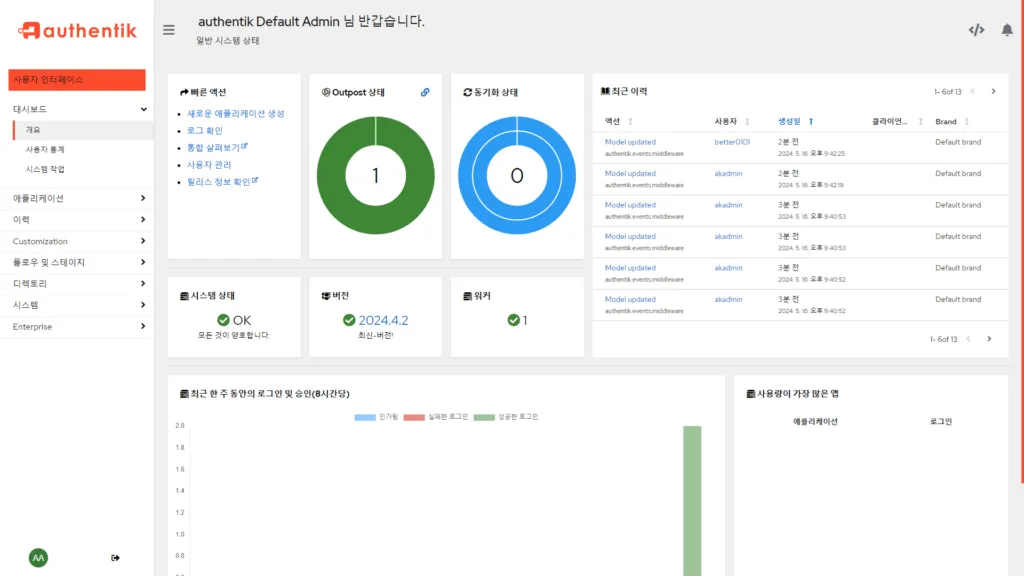Open 시스템 작업 in the sidebar
The width and height of the screenshot is (1024, 576).
pyautogui.click(x=45, y=169)
